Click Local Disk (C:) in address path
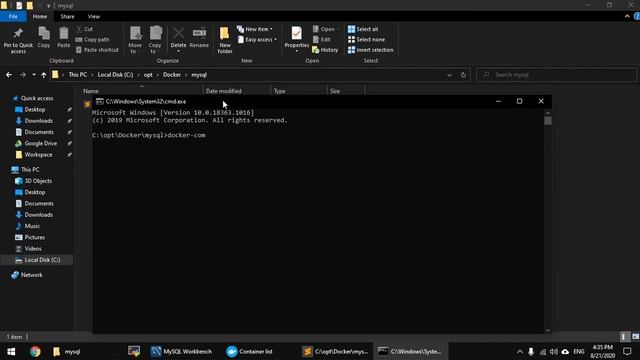 click(115, 75)
